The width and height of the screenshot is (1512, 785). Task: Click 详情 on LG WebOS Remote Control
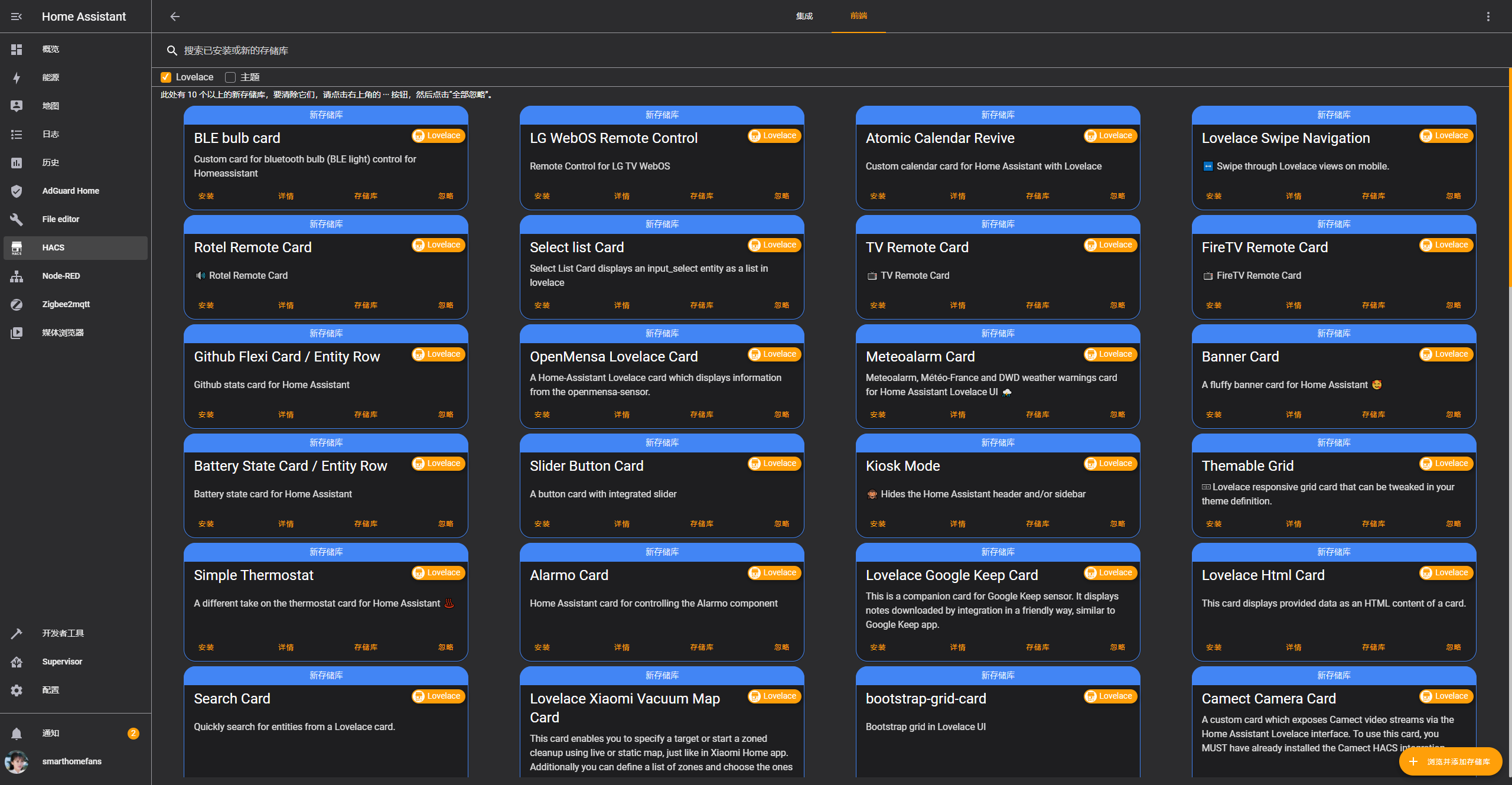(x=622, y=196)
